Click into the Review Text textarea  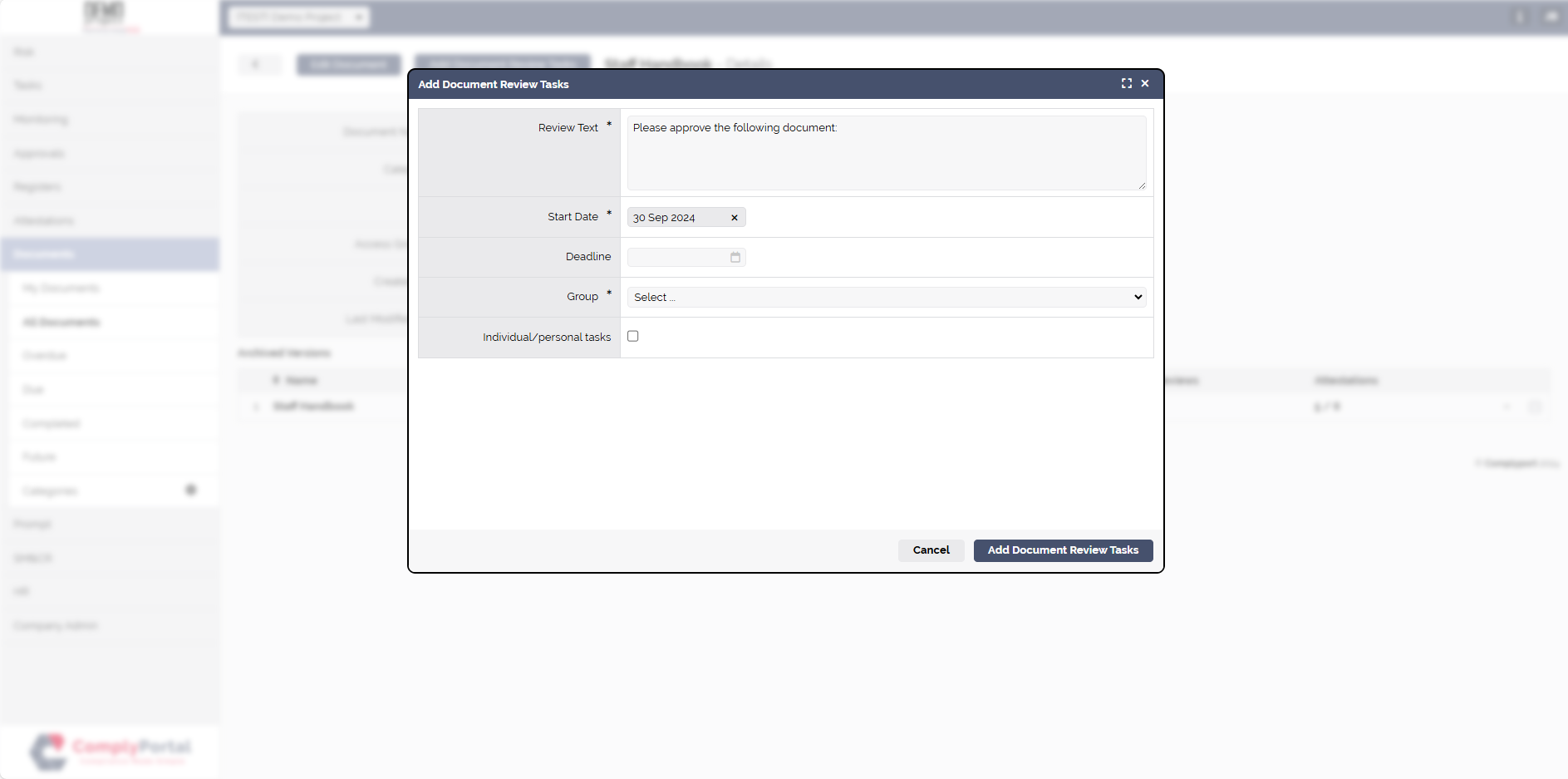click(x=886, y=154)
